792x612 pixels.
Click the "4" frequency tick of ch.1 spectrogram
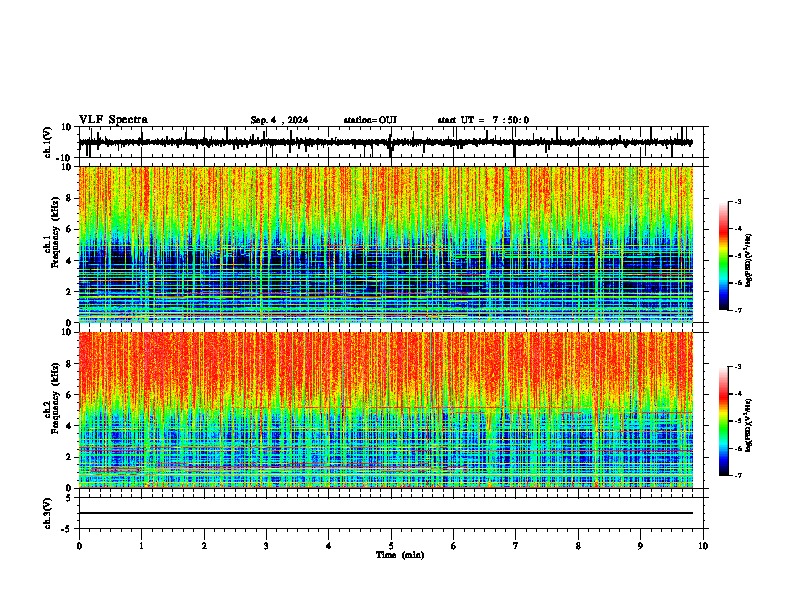(x=69, y=261)
